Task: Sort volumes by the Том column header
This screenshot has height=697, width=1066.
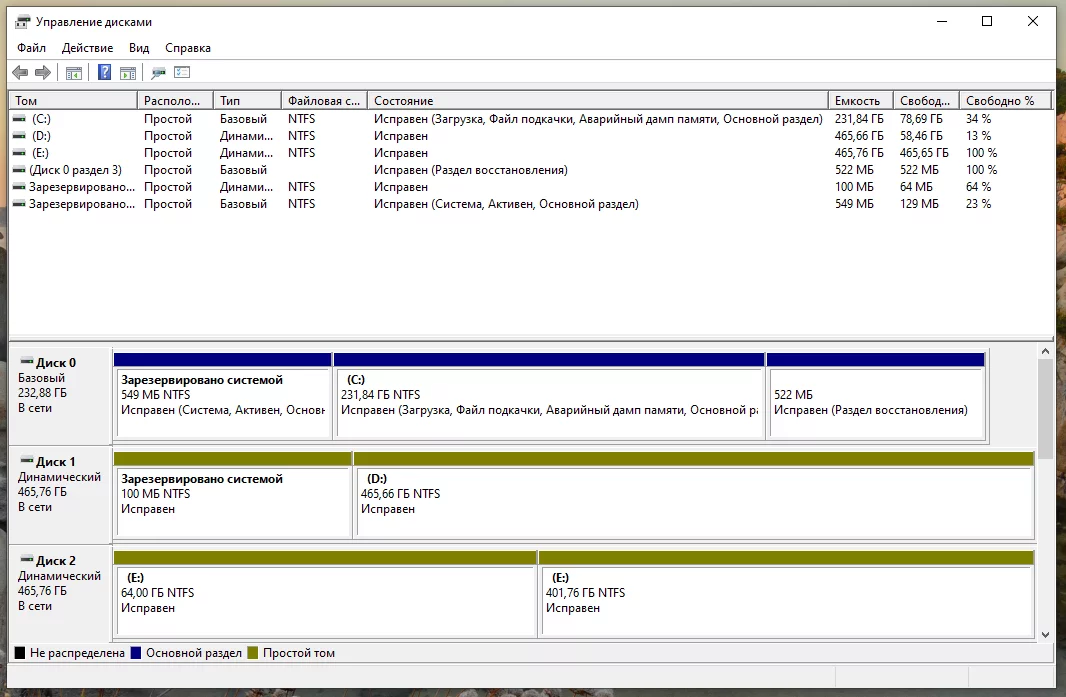Action: click(72, 101)
